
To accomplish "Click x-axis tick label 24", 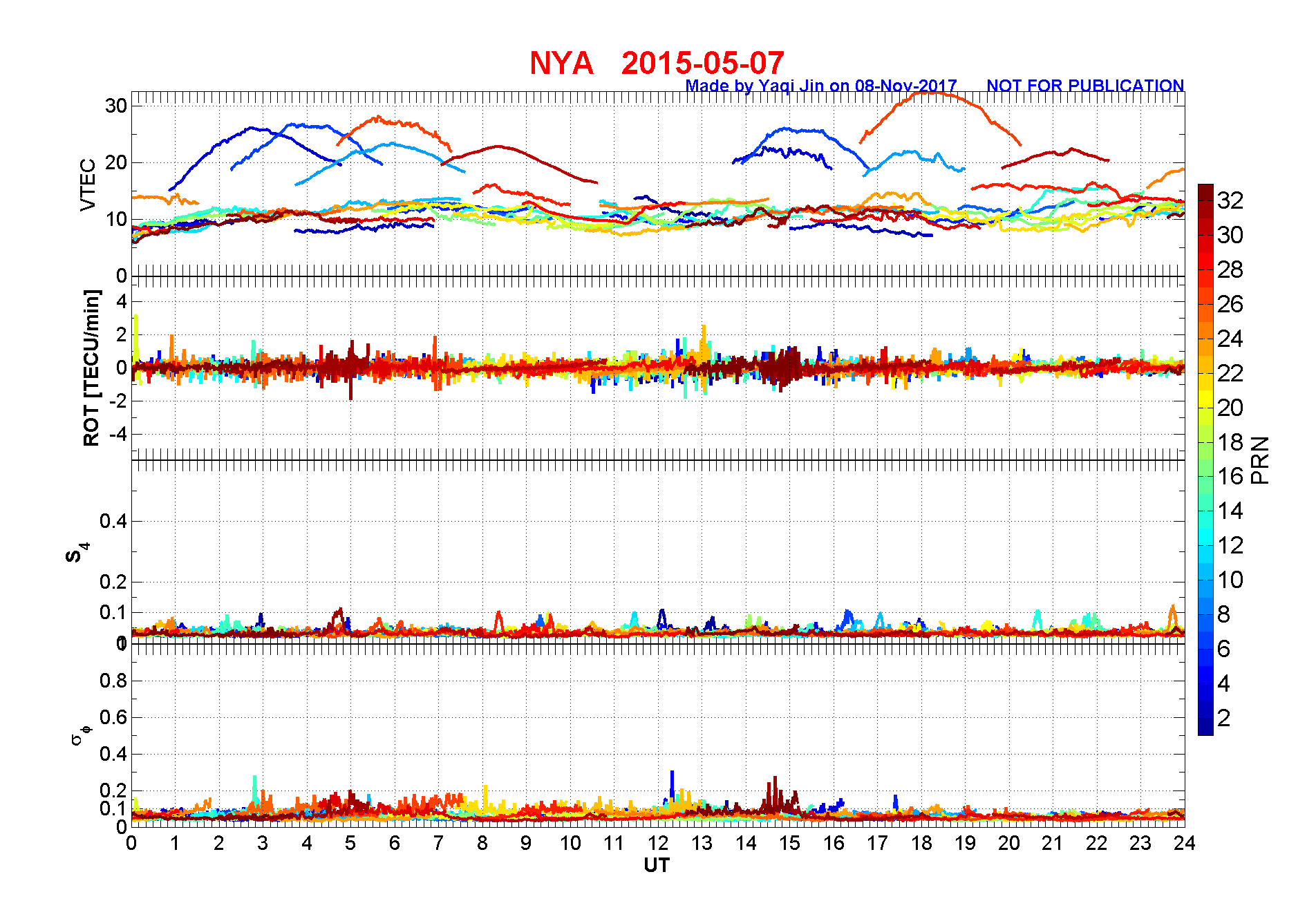I will pos(1185,843).
